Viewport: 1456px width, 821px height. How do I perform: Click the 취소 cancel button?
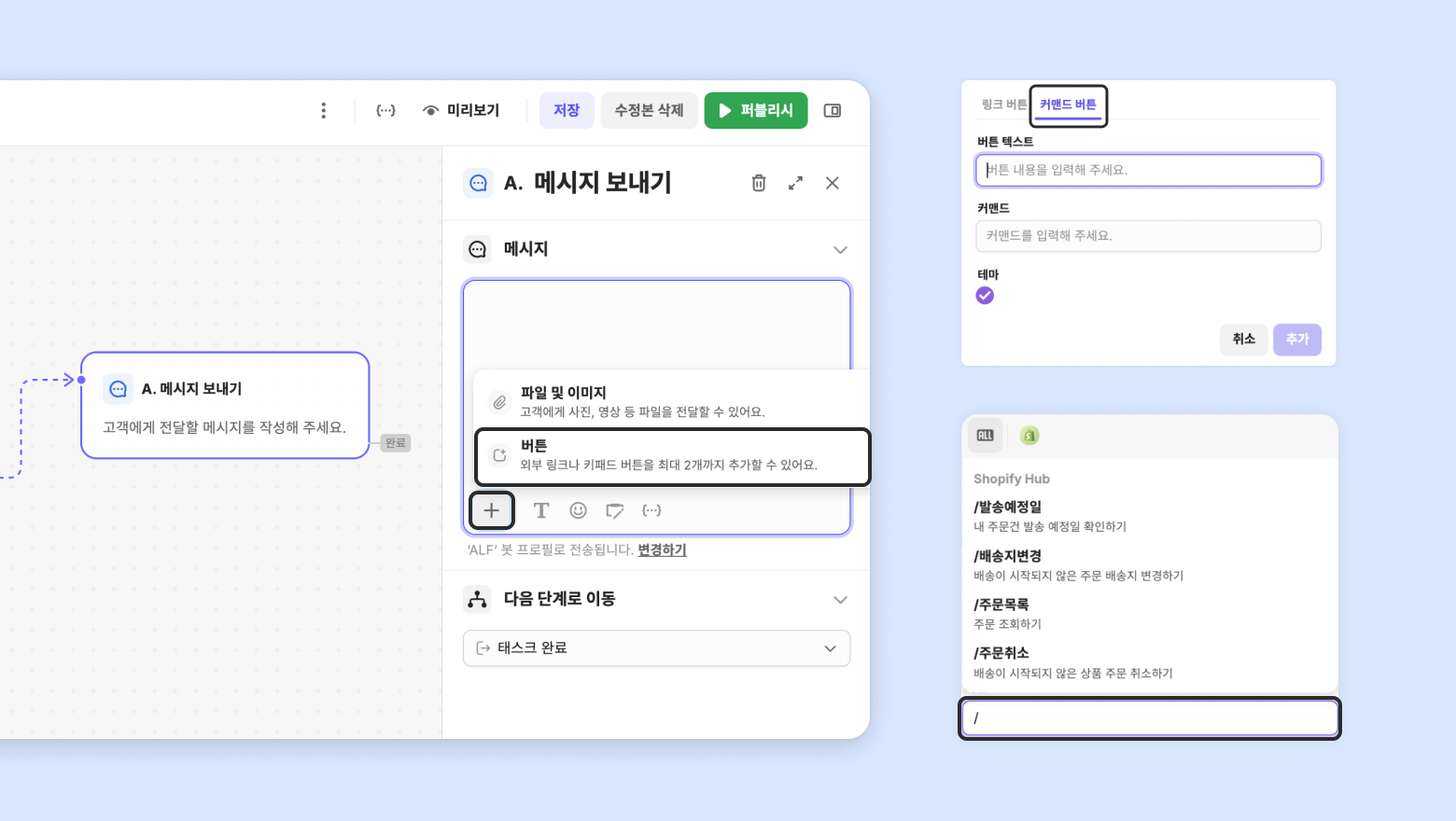click(x=1244, y=340)
